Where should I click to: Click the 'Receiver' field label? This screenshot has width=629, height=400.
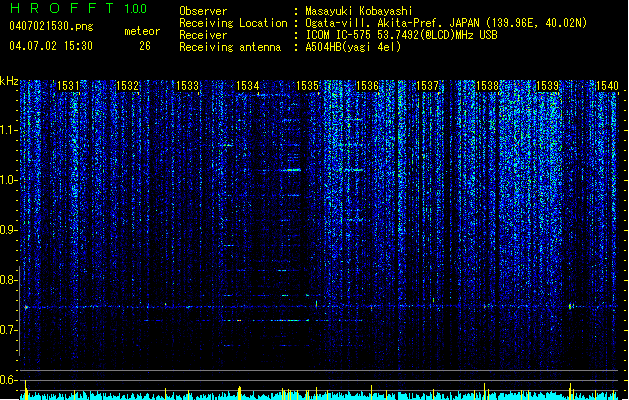[x=203, y=35]
